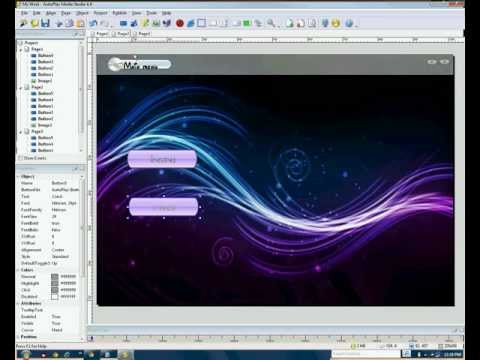The width and height of the screenshot is (480, 360).
Task: Collapse the Attributes category in properties
Action: 19,303
